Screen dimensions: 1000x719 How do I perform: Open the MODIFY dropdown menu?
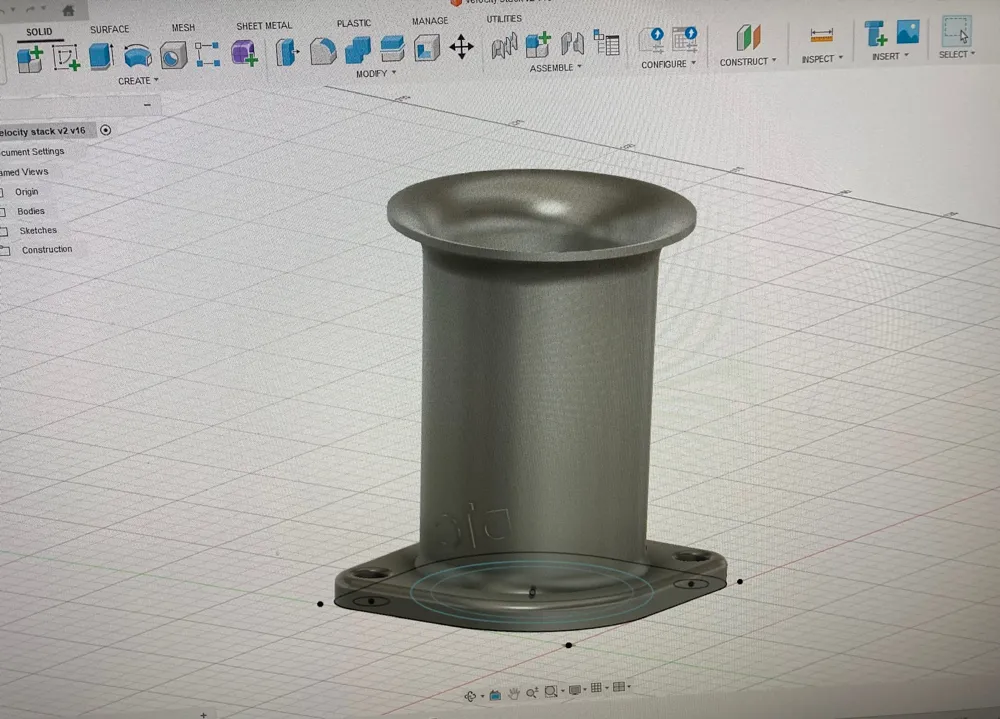[376, 73]
